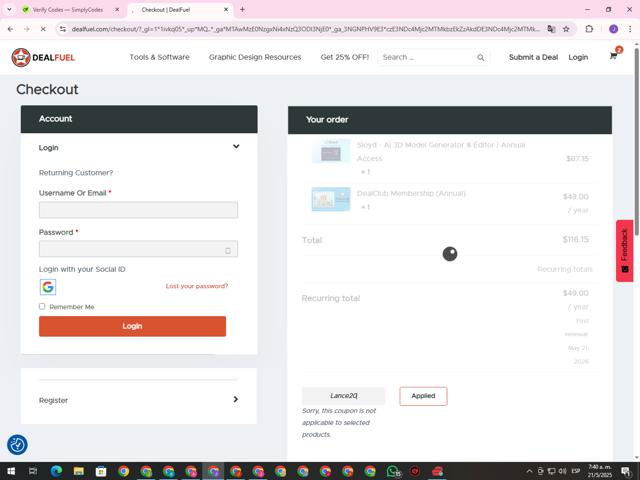
Task: Click the search magnifier icon
Action: (481, 58)
